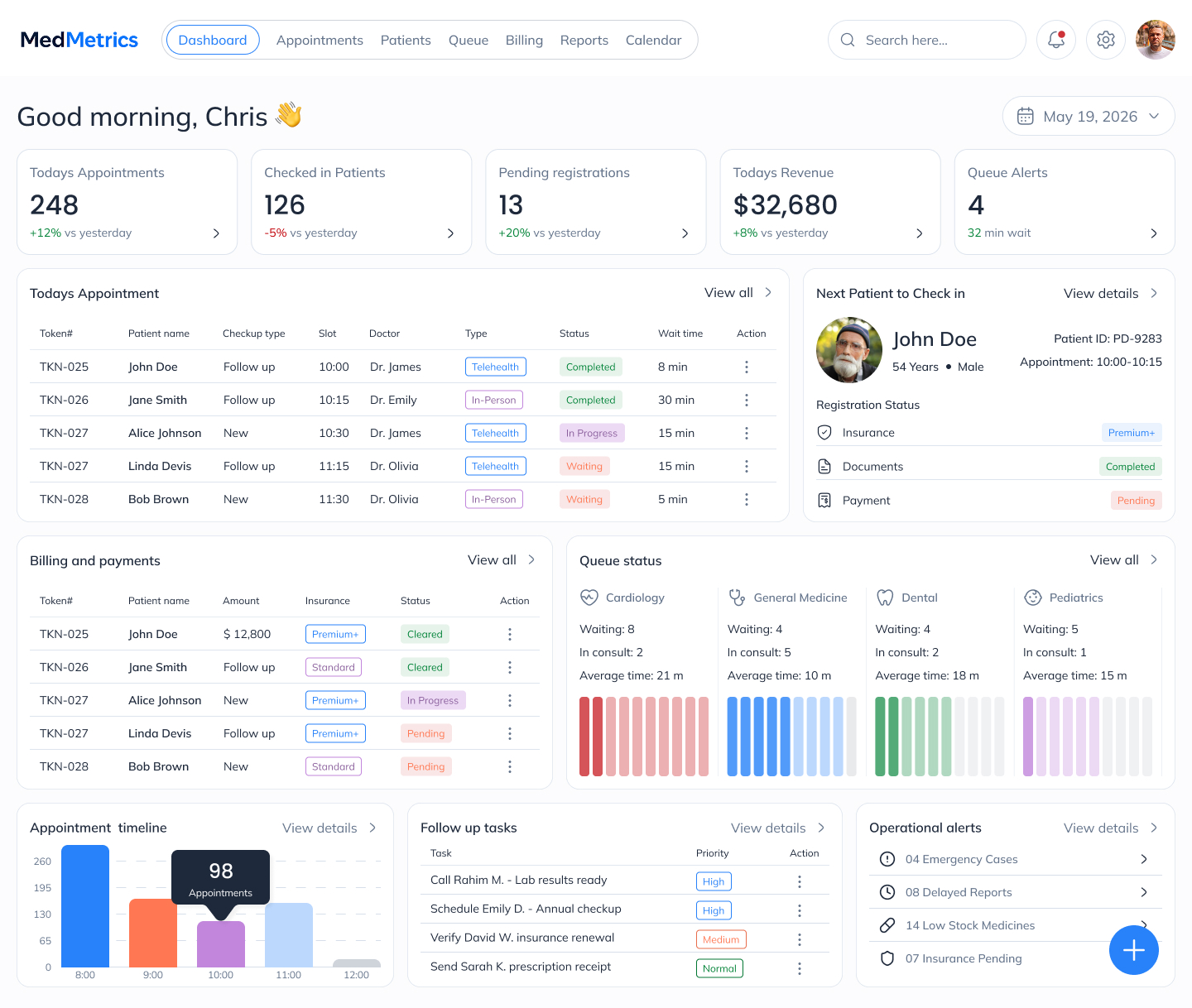Click the orange 9:00 bar in timeline

tap(153, 933)
